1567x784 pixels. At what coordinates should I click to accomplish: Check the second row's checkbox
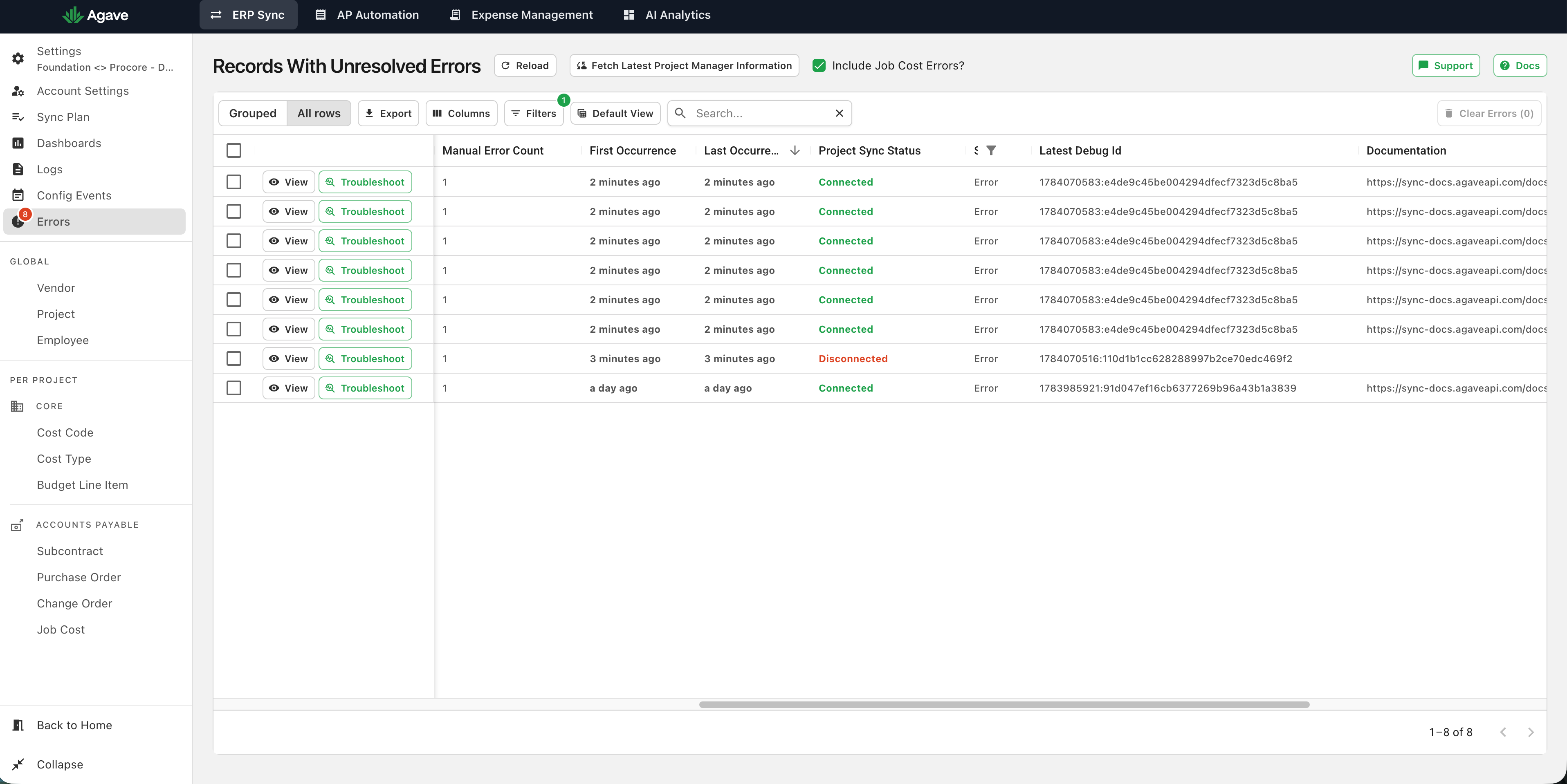tap(233, 211)
